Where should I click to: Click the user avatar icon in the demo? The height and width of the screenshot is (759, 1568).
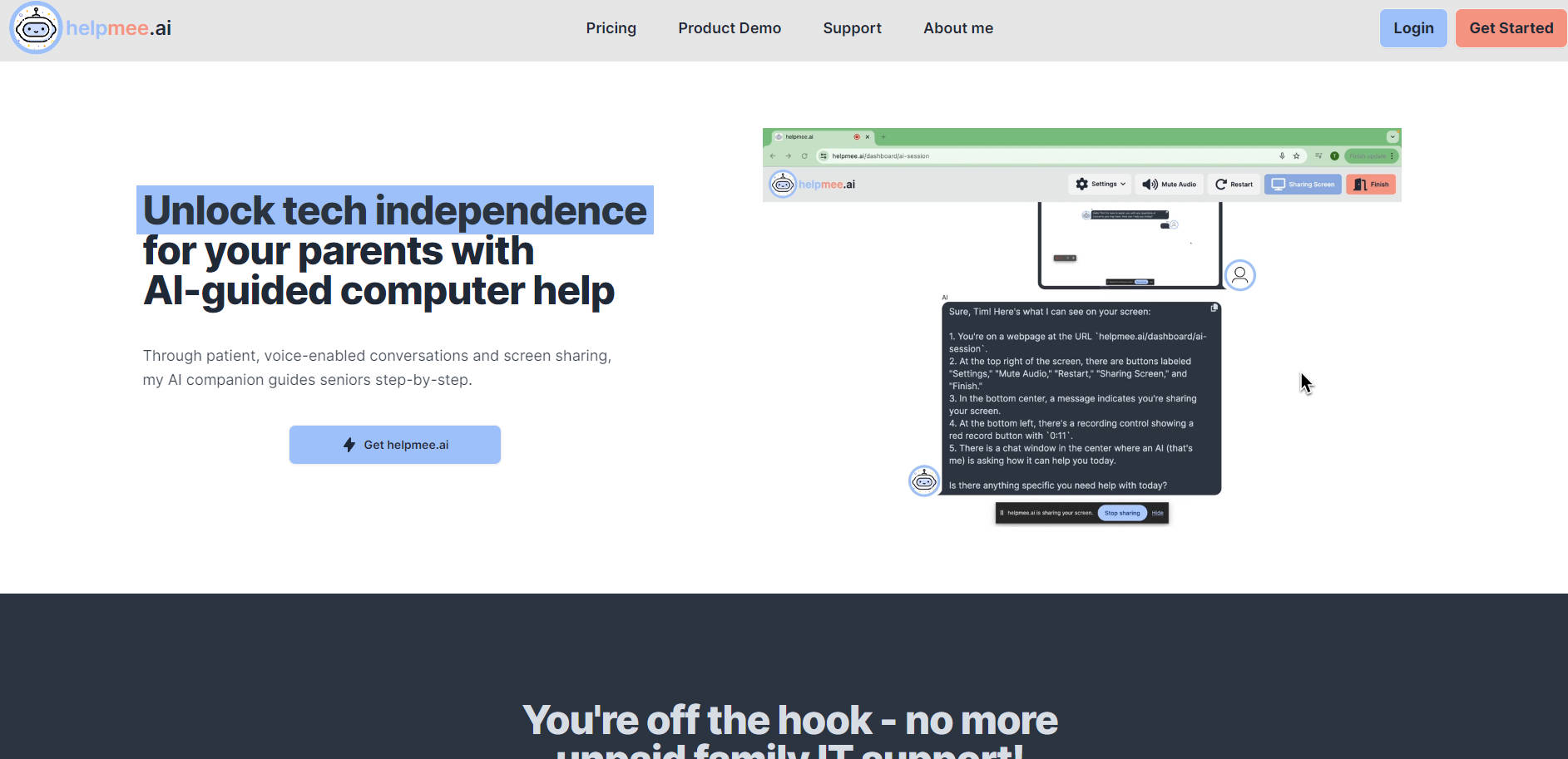pyautogui.click(x=1239, y=275)
